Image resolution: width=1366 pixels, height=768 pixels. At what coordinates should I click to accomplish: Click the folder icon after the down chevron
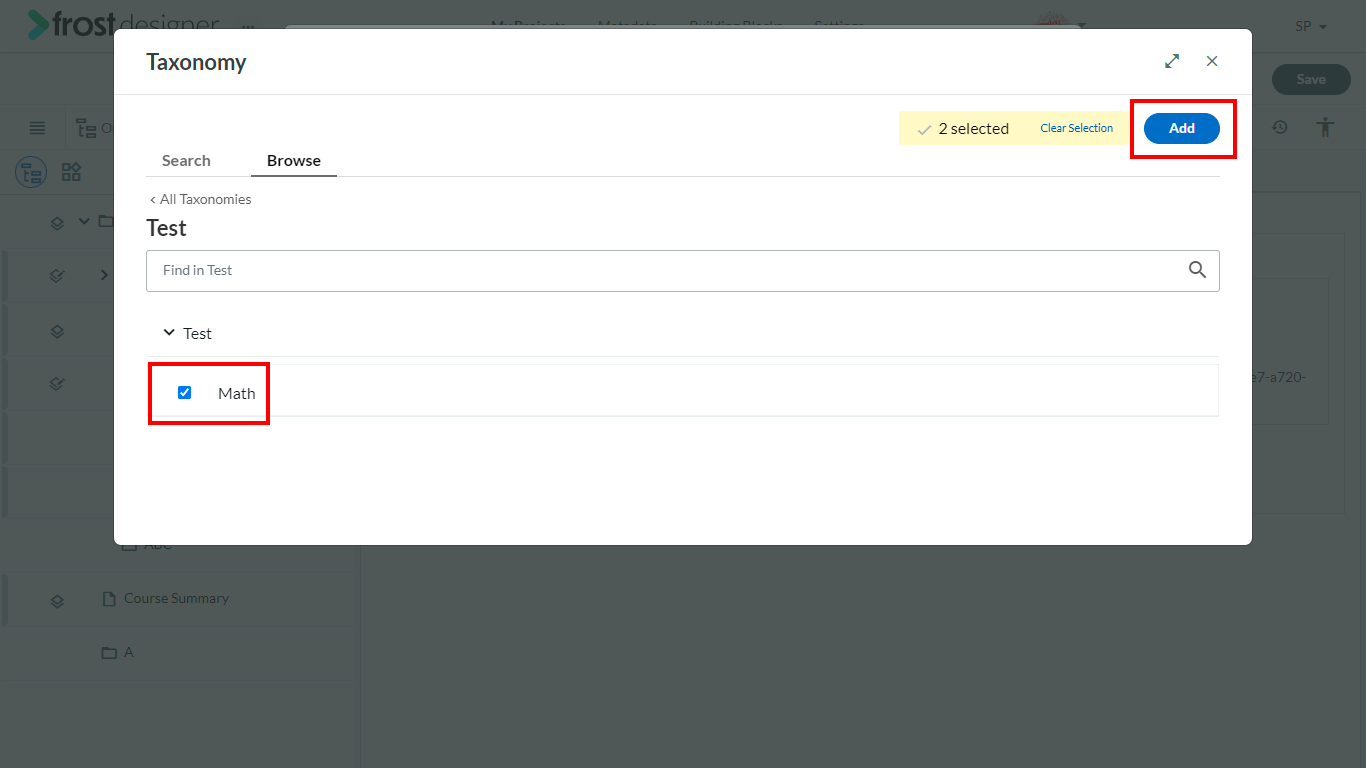106,221
